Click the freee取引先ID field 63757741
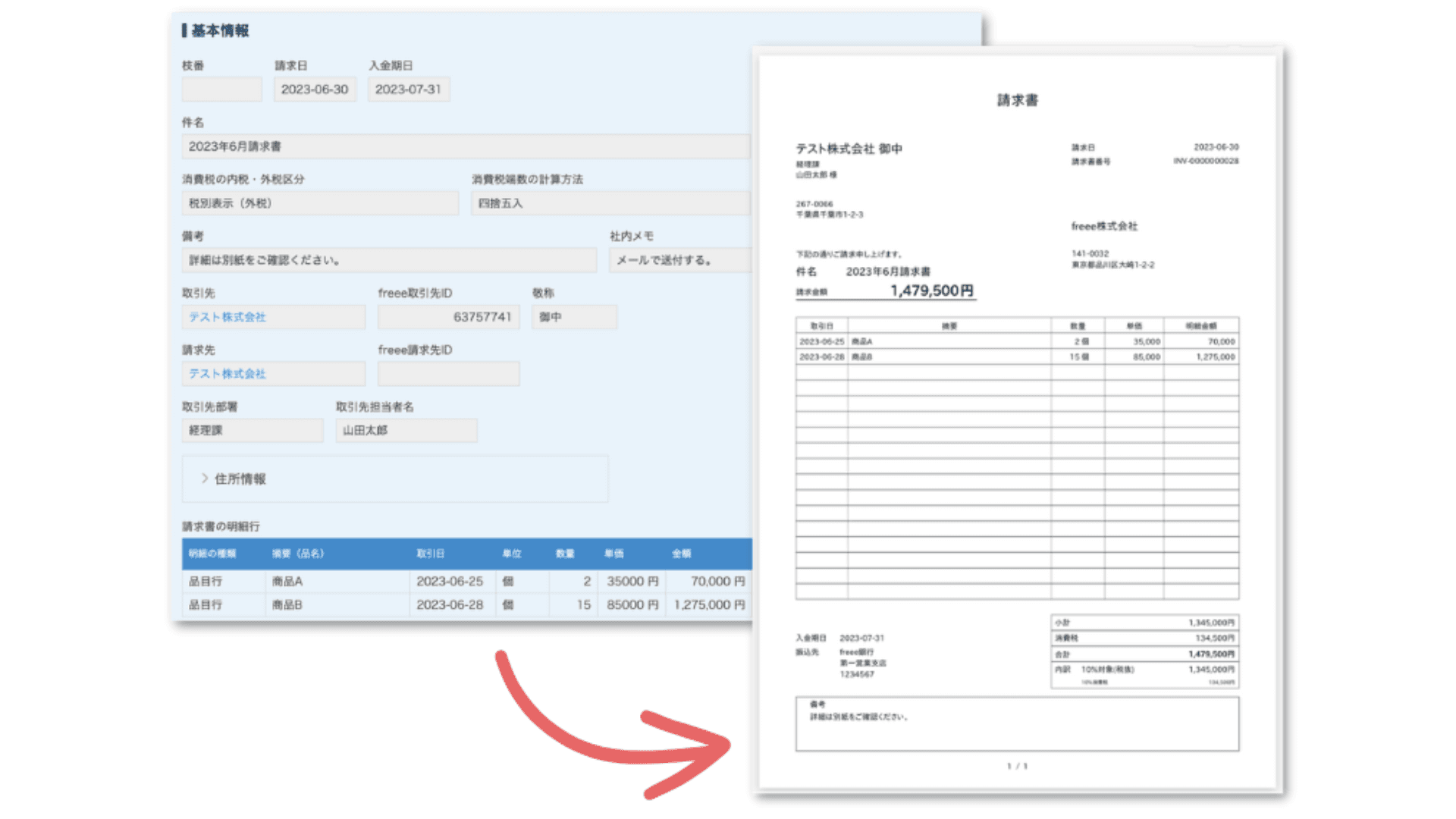 coord(449,317)
